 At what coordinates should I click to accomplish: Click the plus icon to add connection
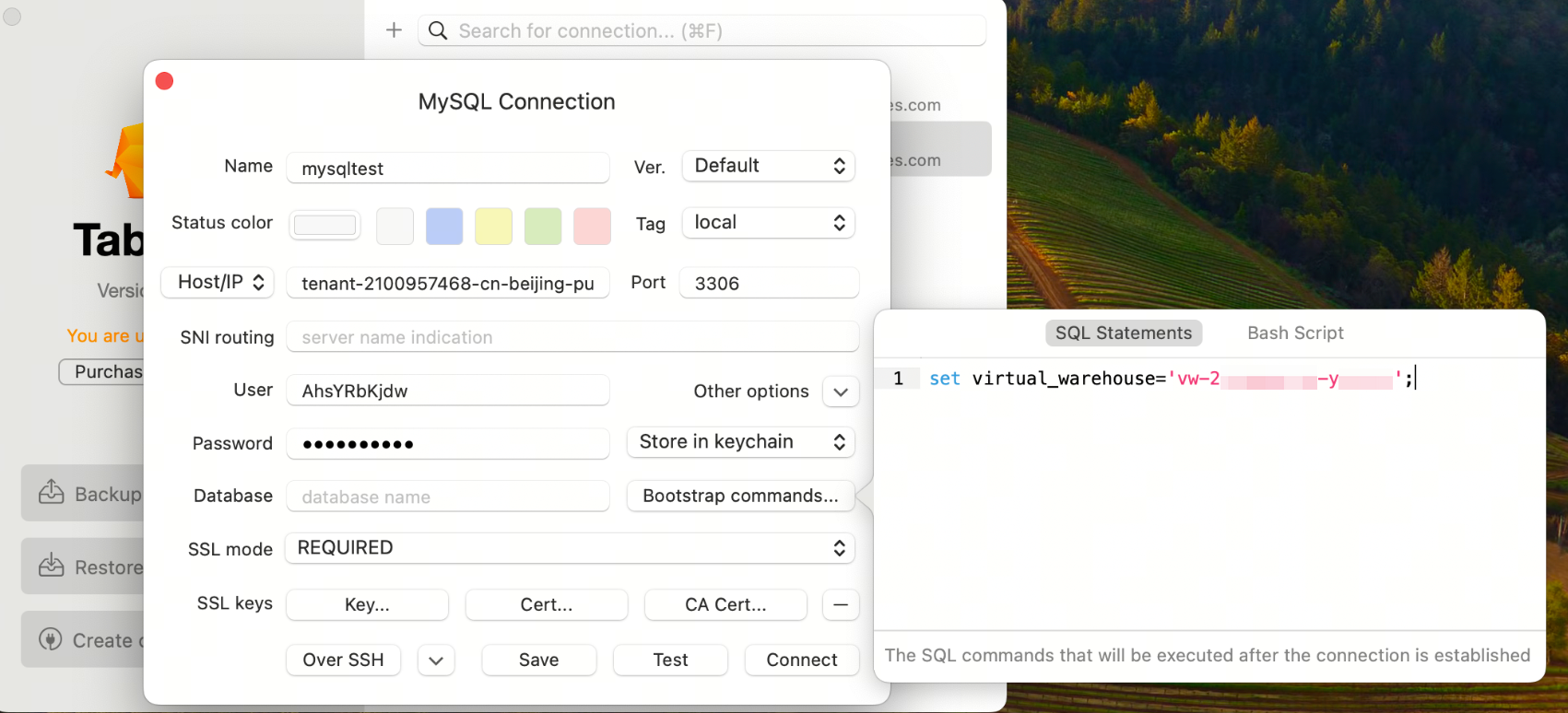point(394,30)
